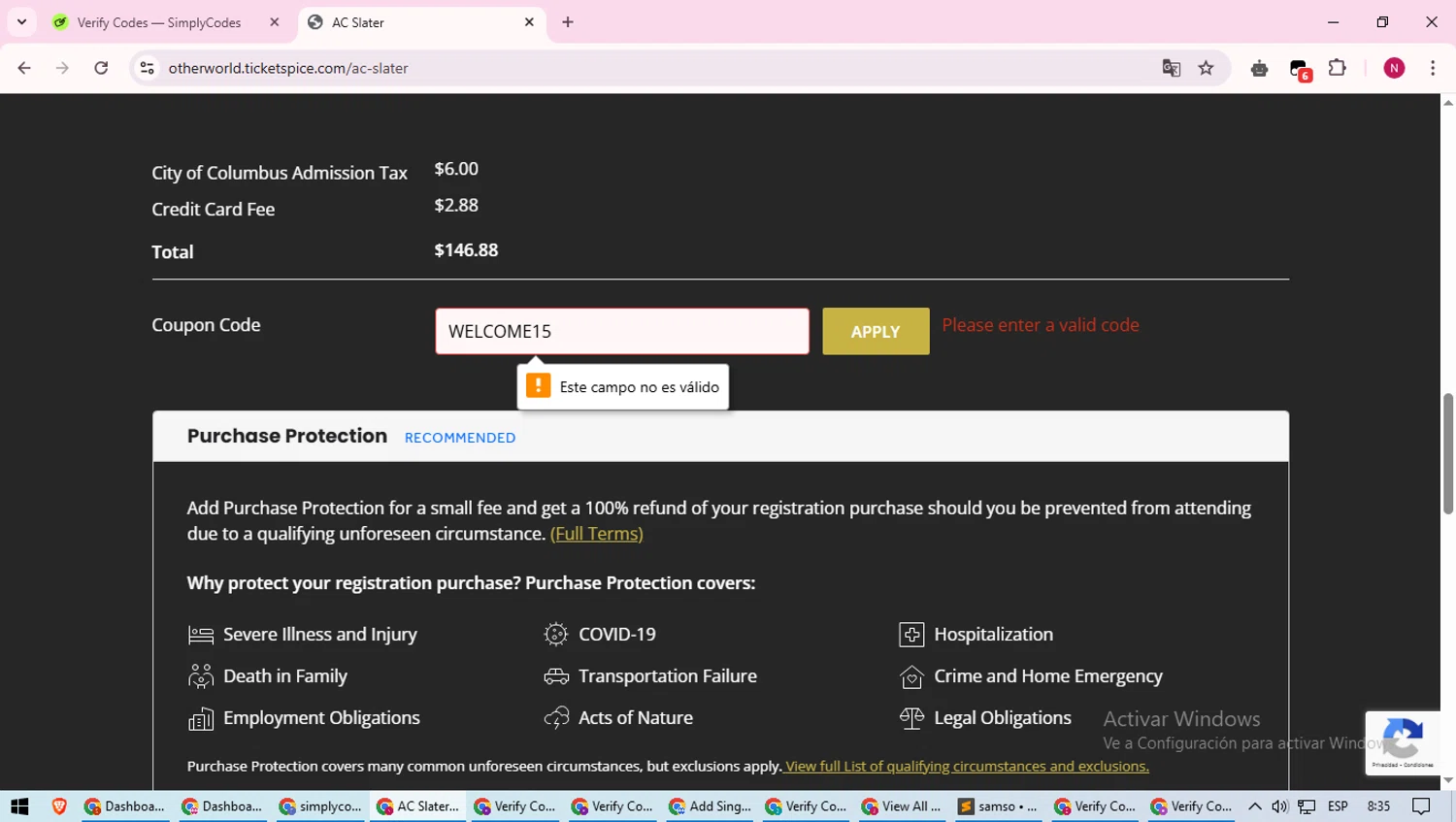Open samso Sublime Text taskbar window
The height and width of the screenshot is (822, 1456).
[x=998, y=806]
